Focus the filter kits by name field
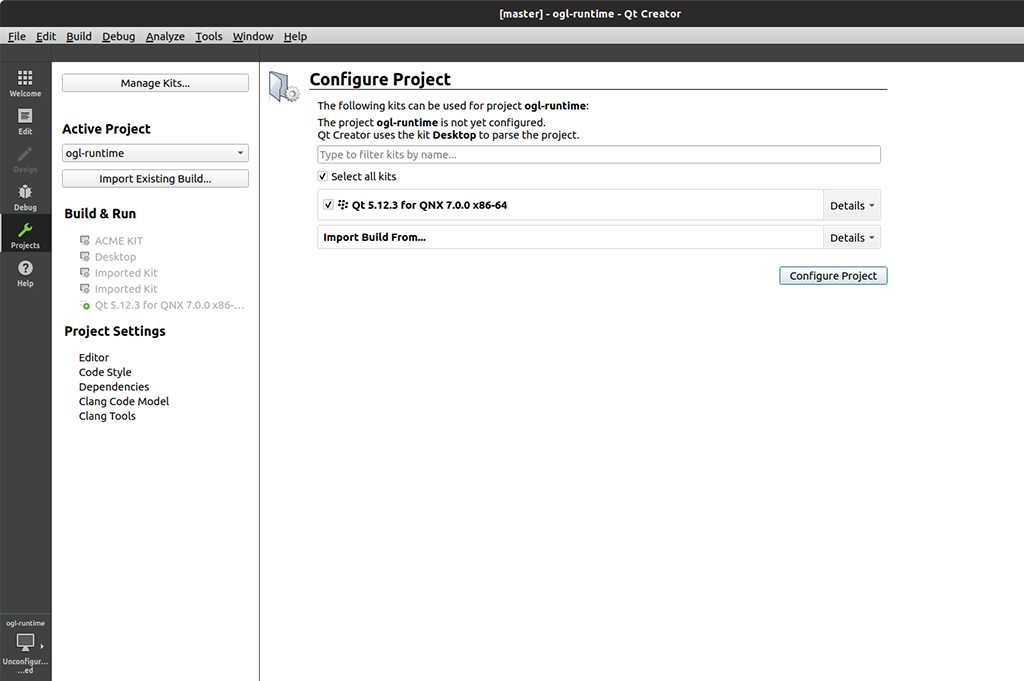This screenshot has width=1024, height=681. pos(598,155)
